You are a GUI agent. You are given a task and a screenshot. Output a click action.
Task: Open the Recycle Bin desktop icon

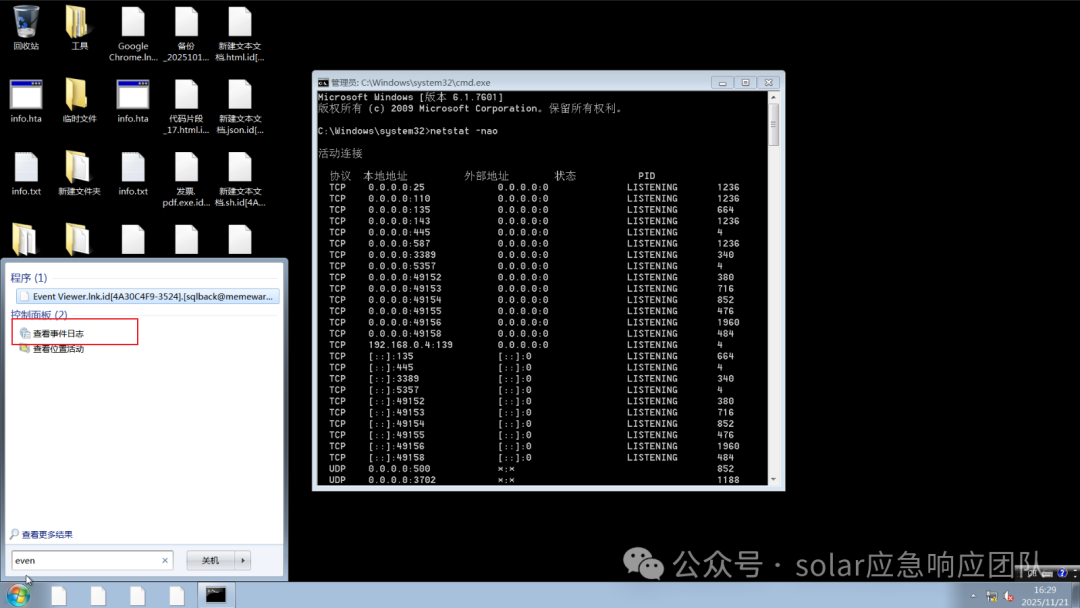point(25,28)
